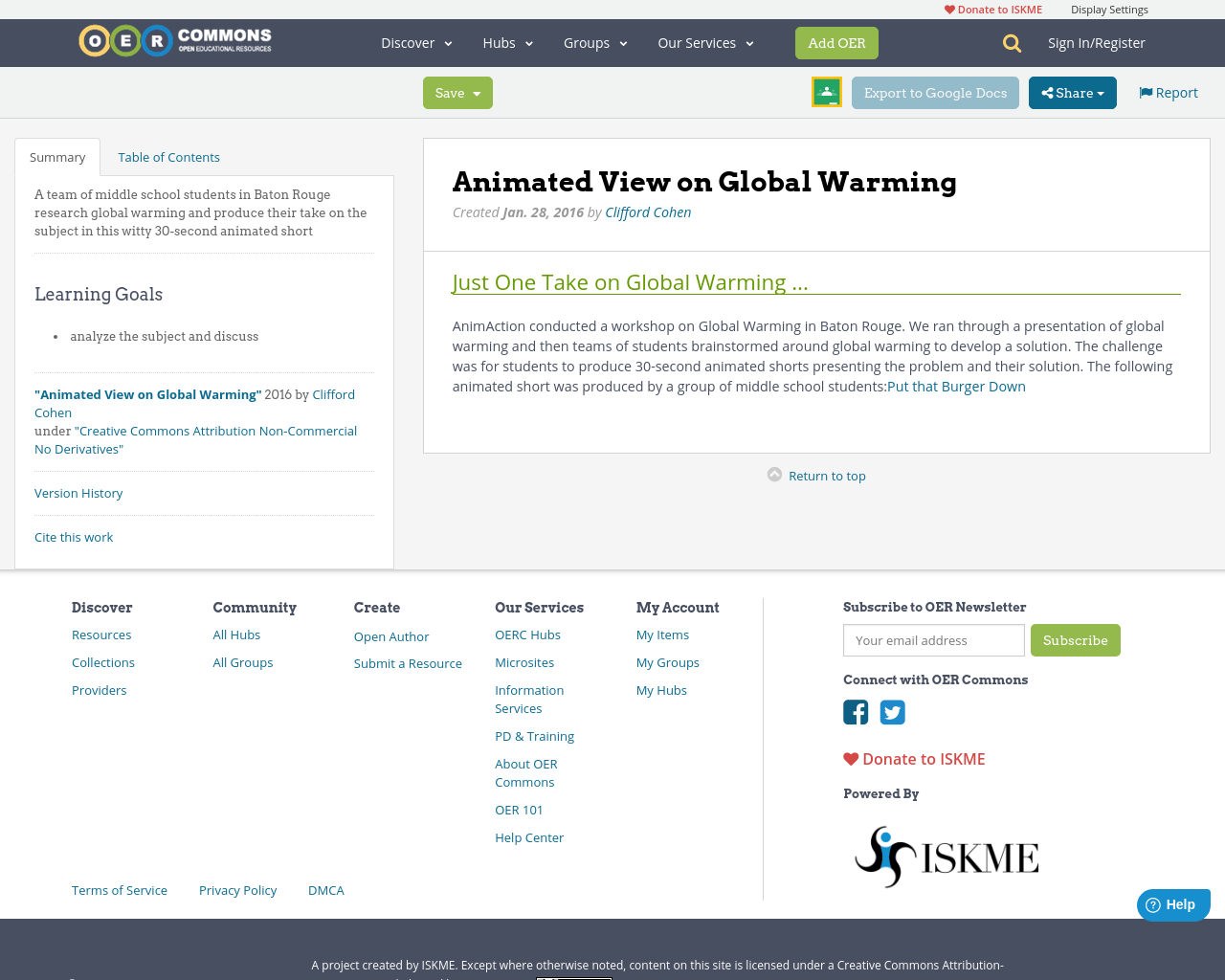
Task: Click the ISKME logo in footer
Action: [946, 856]
